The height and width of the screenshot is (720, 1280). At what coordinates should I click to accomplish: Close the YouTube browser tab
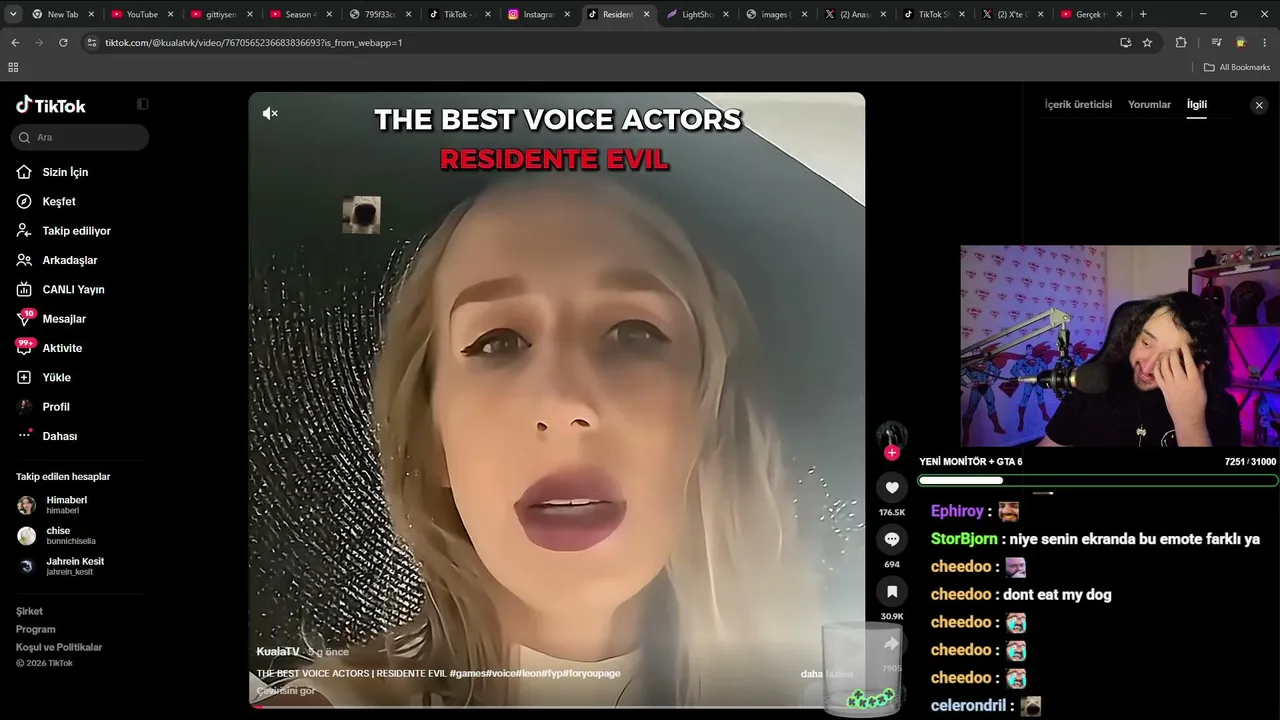(x=169, y=14)
